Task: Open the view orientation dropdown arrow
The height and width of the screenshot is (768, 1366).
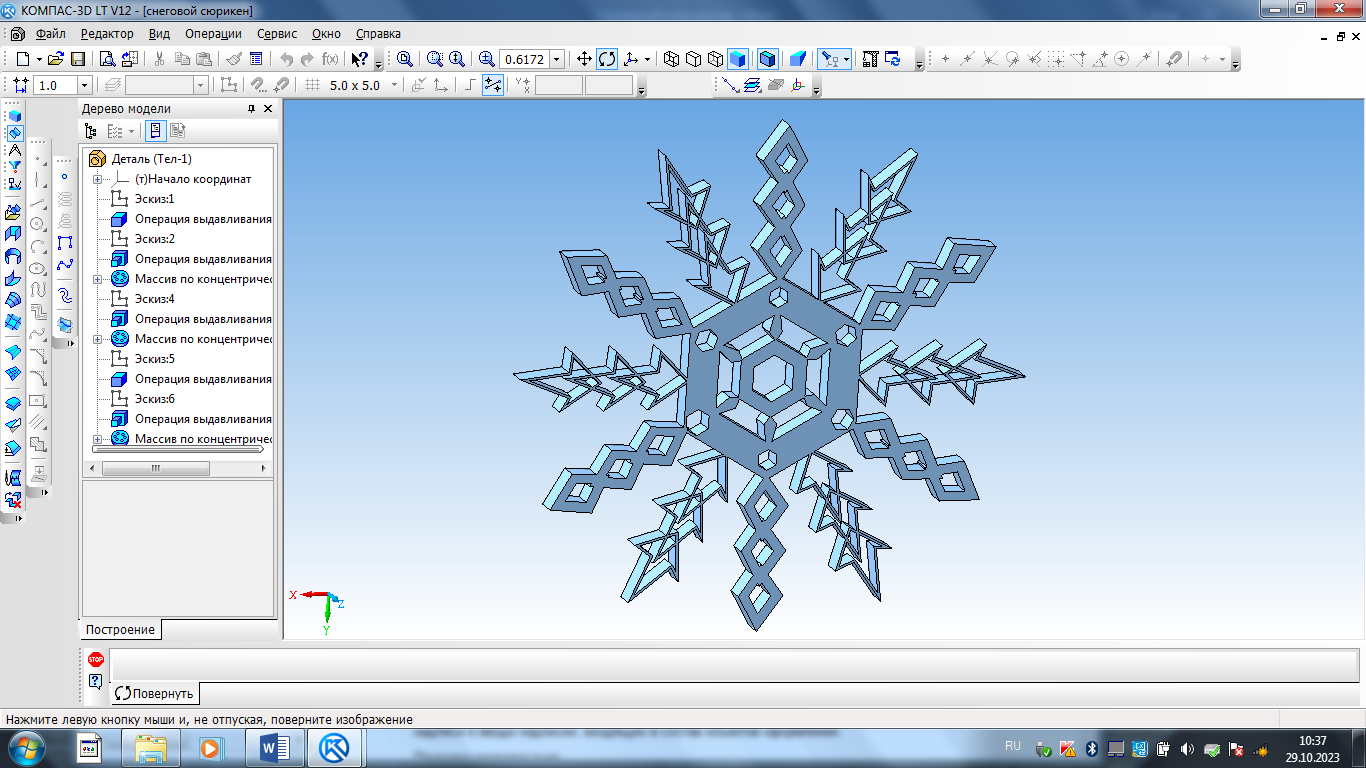Action: pos(647,59)
